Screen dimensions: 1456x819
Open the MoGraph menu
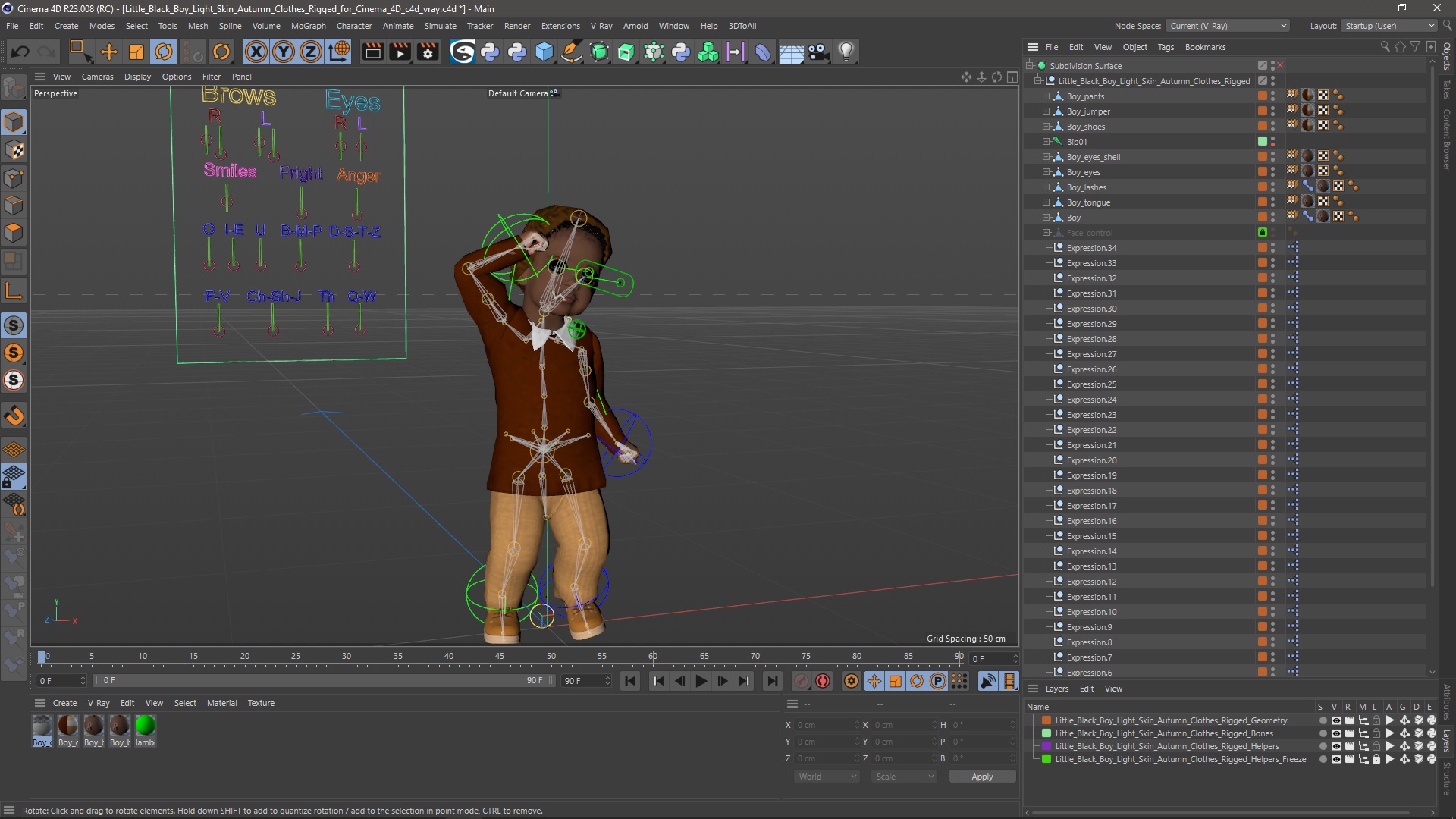click(308, 26)
